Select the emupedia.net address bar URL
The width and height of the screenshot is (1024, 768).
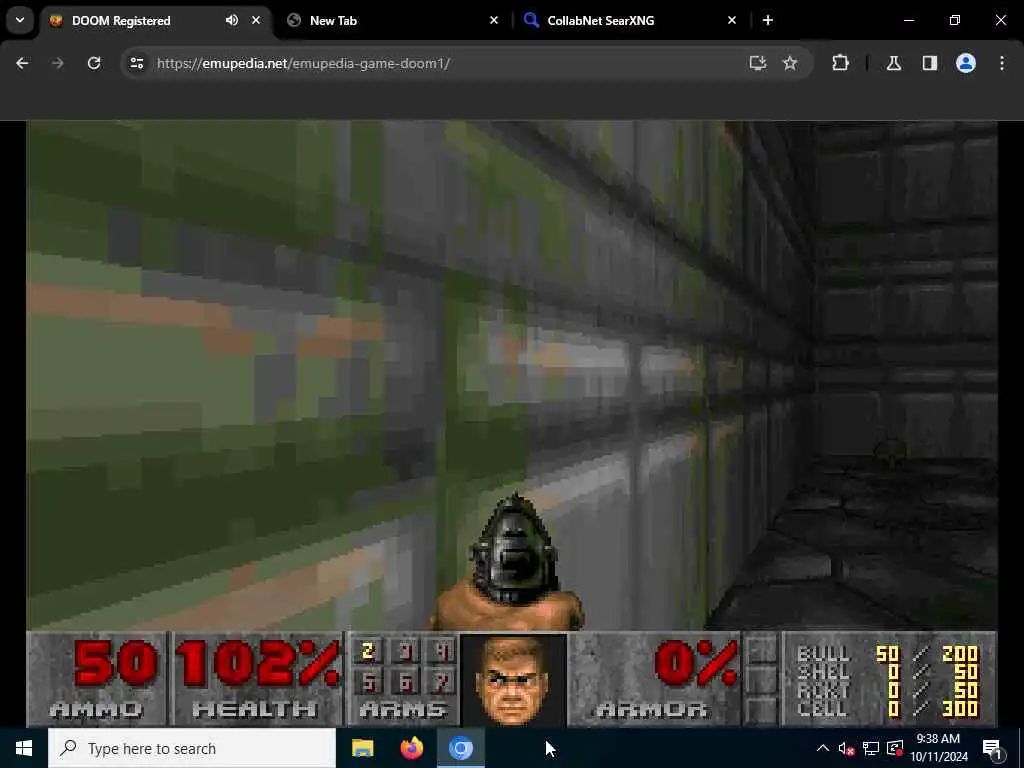coord(304,63)
